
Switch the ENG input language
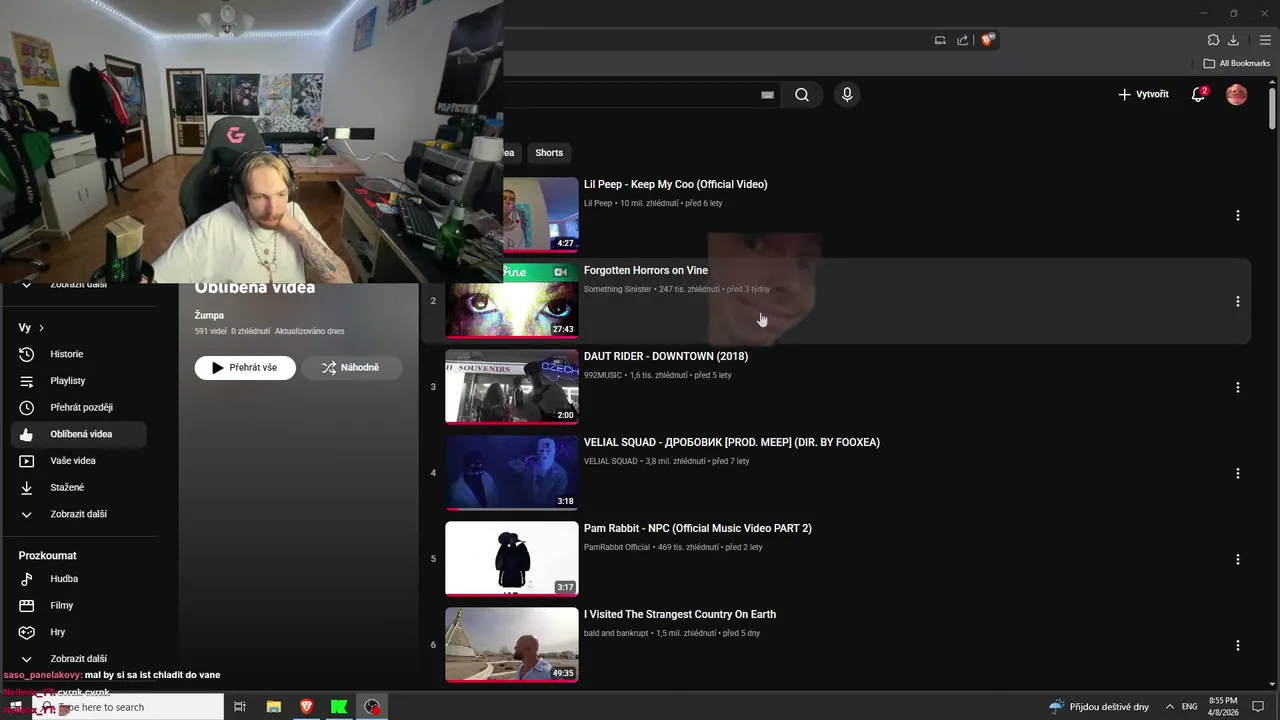pyautogui.click(x=1189, y=707)
